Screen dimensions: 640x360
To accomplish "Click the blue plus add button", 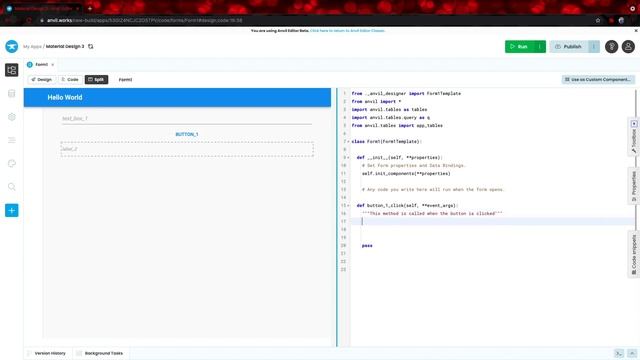I will point(11,211).
